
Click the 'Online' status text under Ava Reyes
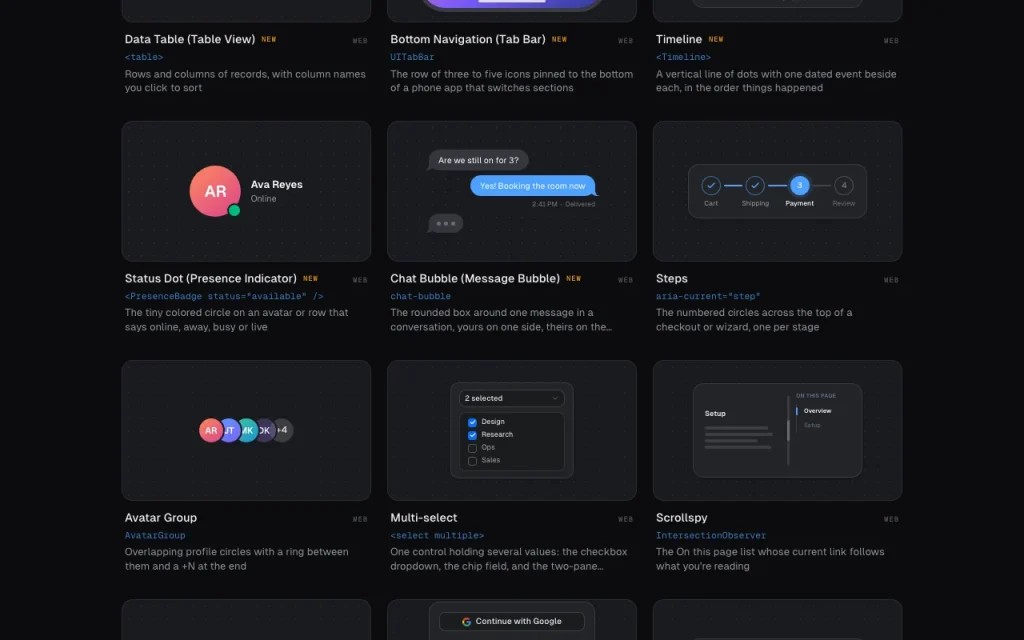263,199
